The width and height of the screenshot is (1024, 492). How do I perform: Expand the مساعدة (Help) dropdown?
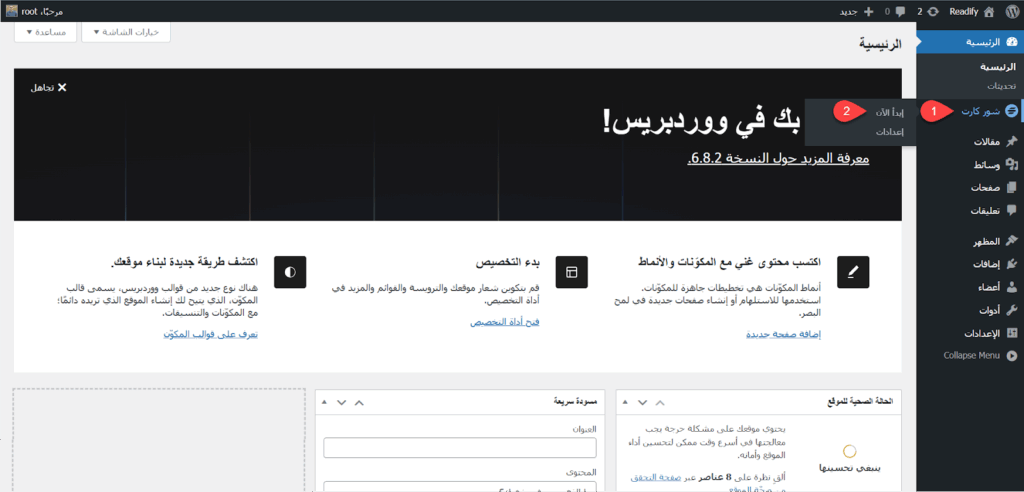45,32
